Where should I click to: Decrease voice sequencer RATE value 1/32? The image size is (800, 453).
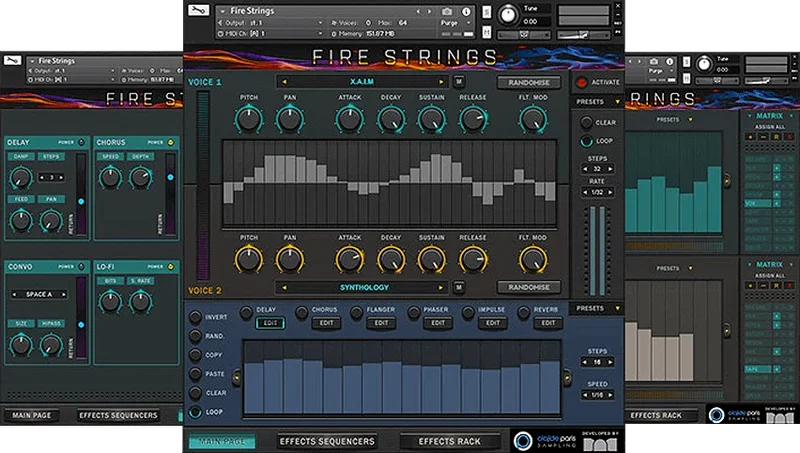coord(585,192)
